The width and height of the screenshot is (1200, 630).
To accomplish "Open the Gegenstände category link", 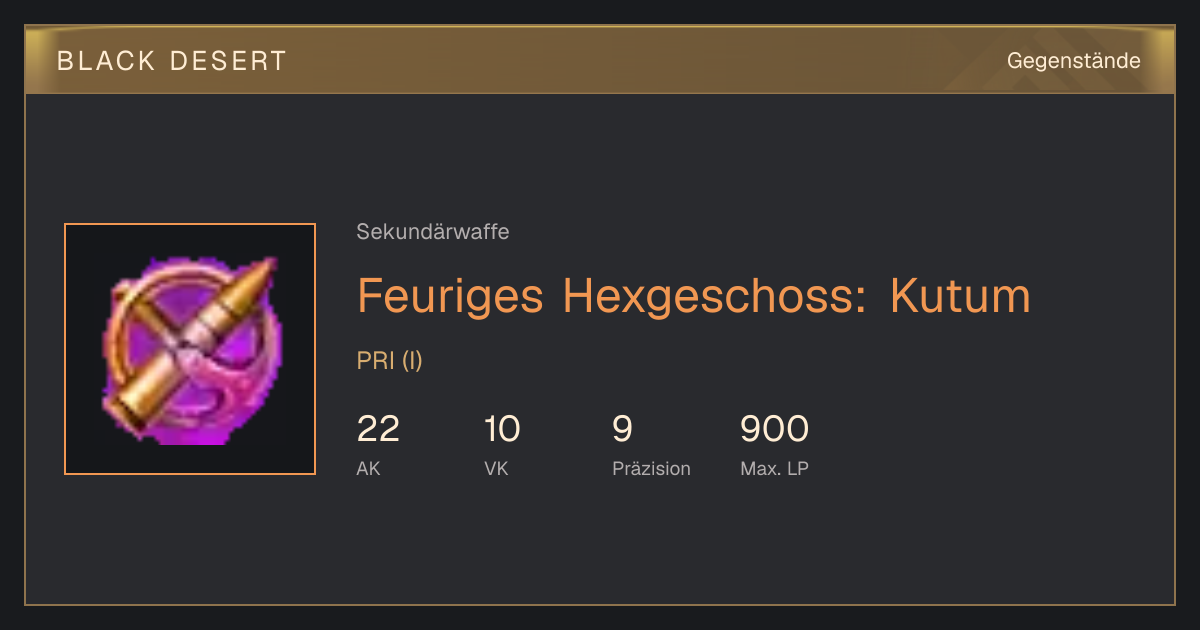I will click(x=1073, y=61).
